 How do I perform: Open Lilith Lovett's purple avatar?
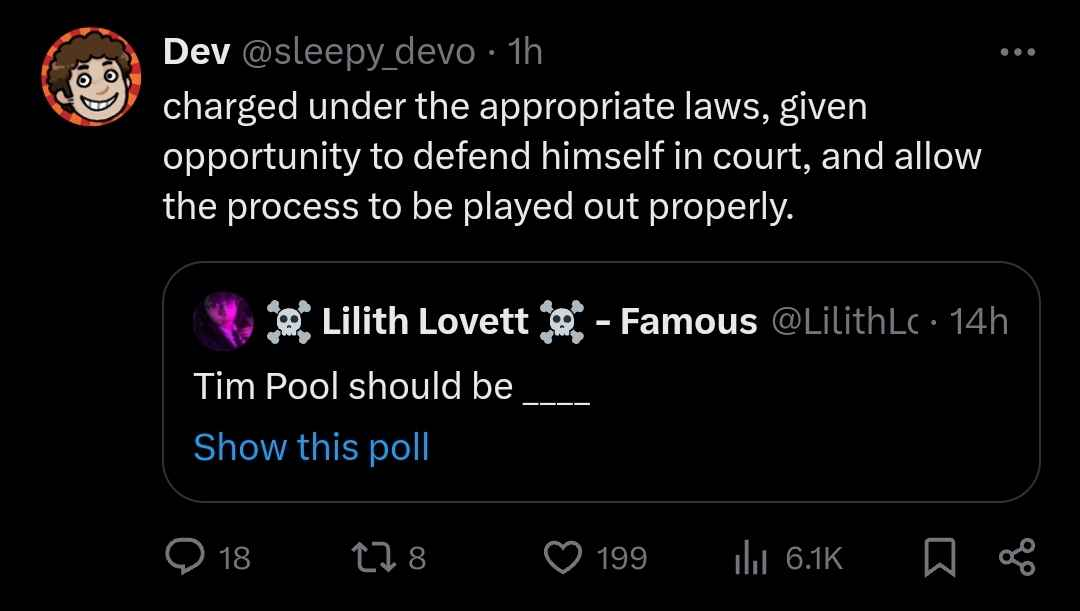(223, 321)
